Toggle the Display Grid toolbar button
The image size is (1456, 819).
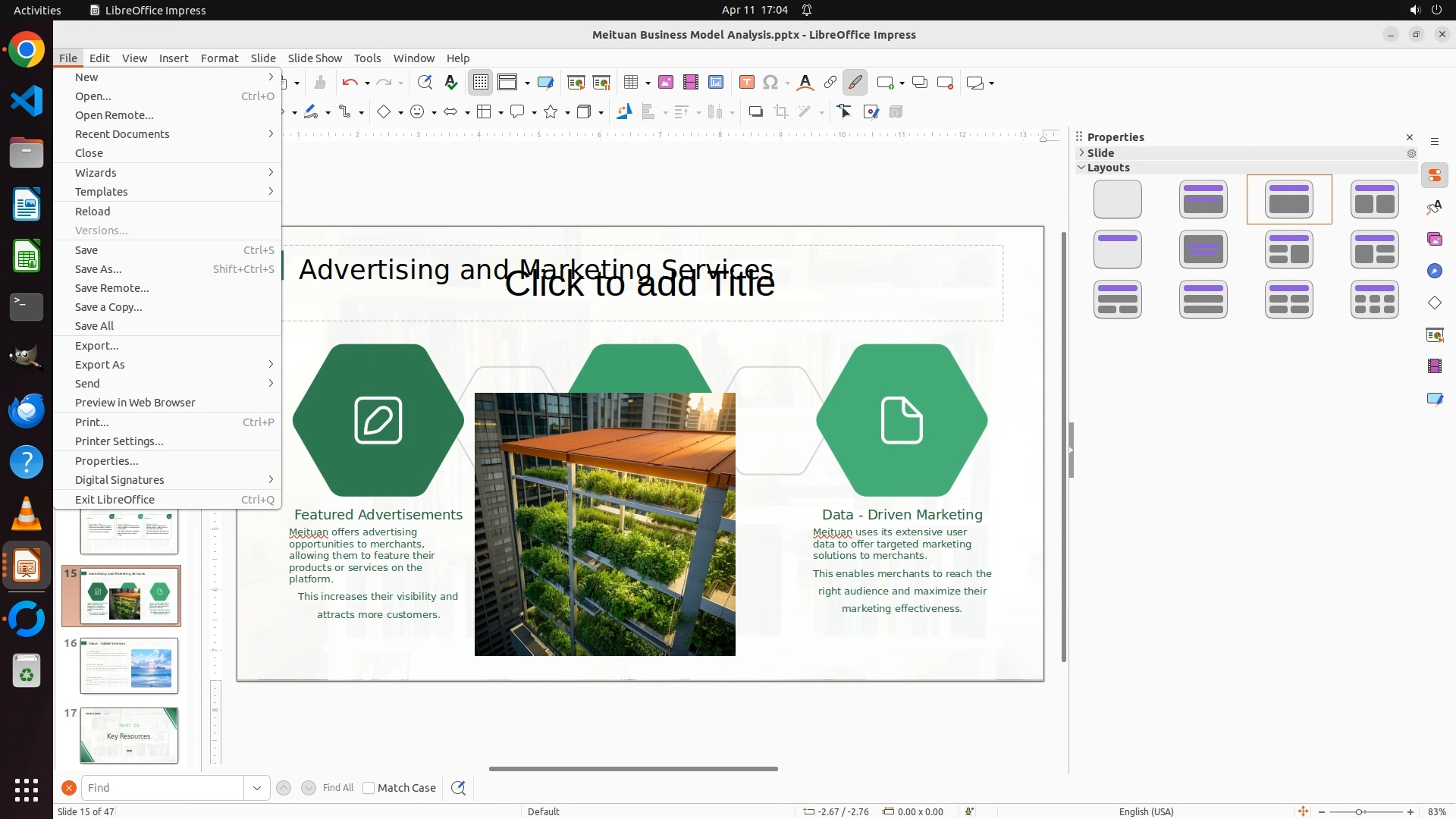point(481,83)
